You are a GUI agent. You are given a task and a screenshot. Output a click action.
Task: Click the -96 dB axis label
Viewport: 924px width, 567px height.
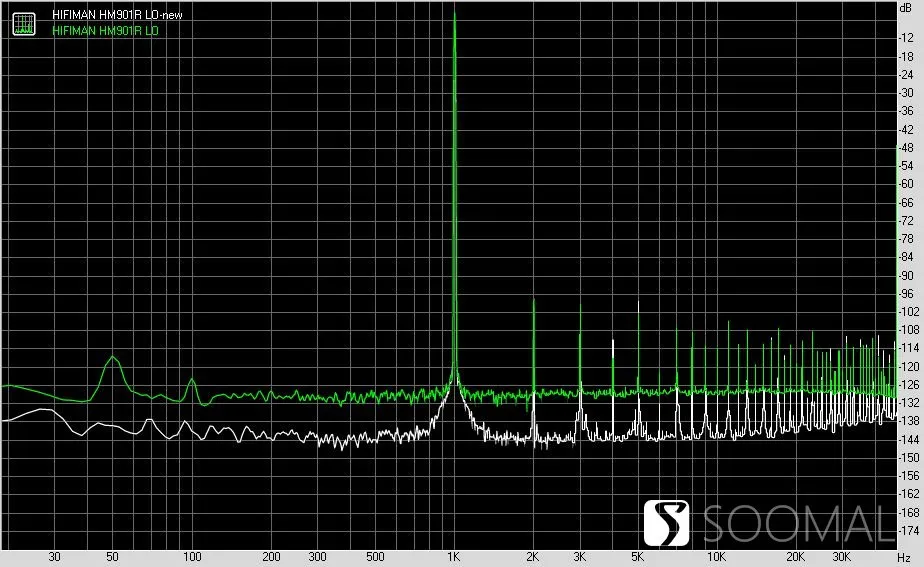tap(906, 294)
